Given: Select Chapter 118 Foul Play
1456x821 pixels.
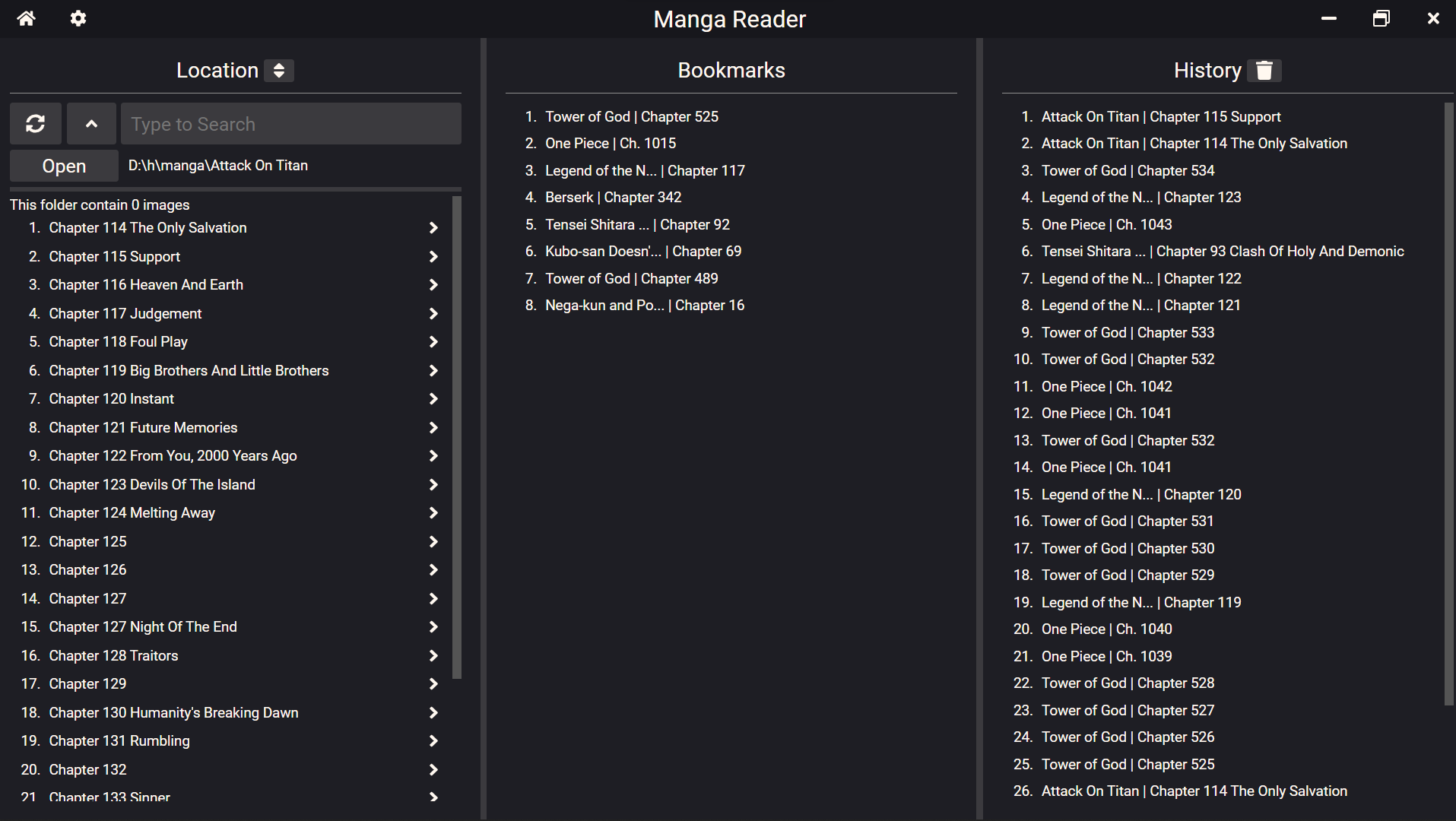Looking at the screenshot, I should point(118,342).
